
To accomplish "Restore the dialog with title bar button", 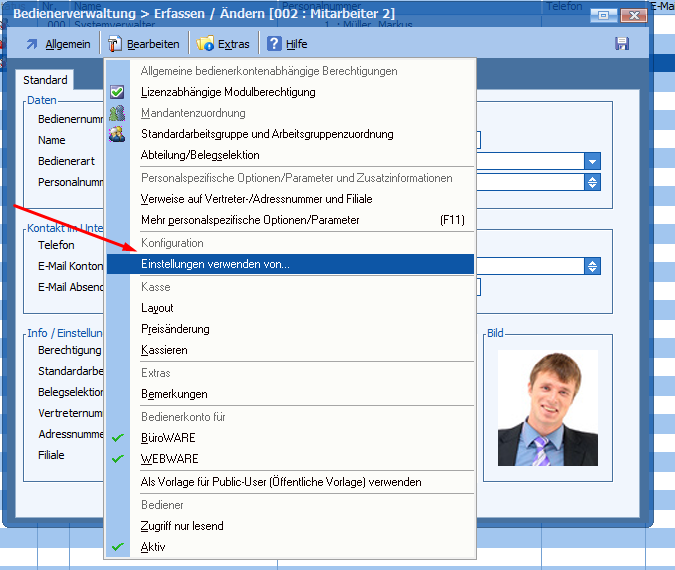I will (x=603, y=15).
